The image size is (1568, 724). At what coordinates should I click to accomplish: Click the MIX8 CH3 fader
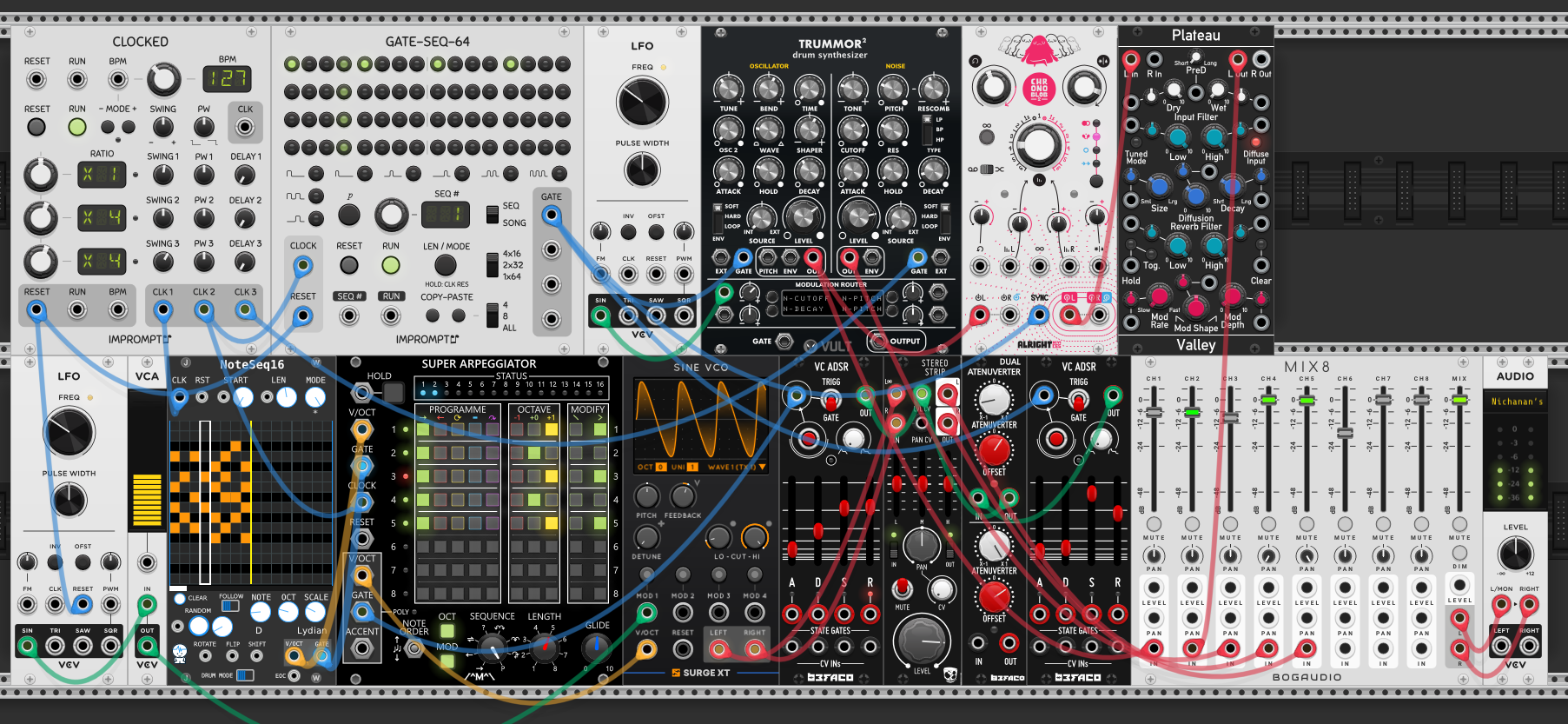pos(1230,418)
